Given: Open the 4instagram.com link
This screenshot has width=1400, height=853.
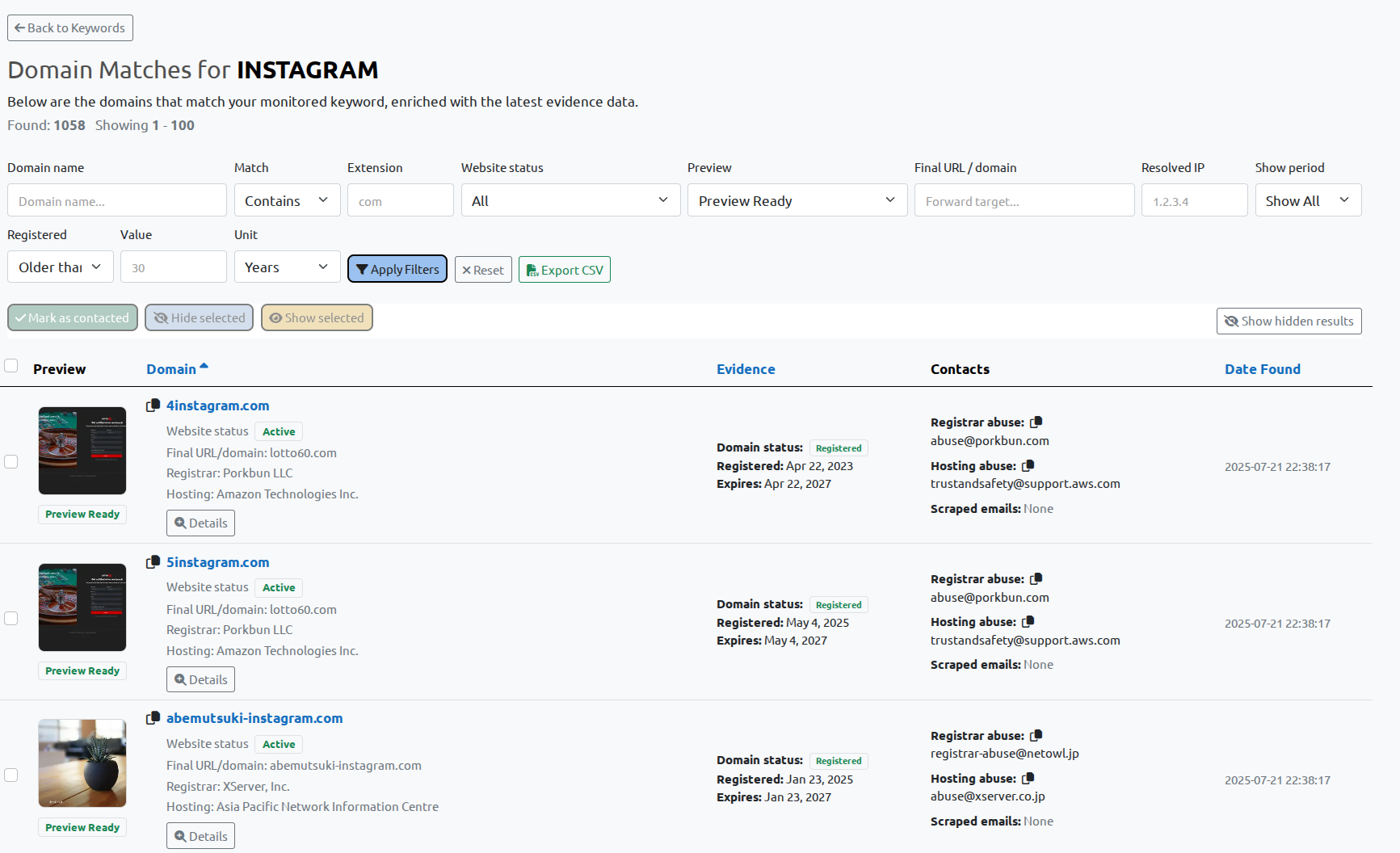Looking at the screenshot, I should click(x=217, y=405).
